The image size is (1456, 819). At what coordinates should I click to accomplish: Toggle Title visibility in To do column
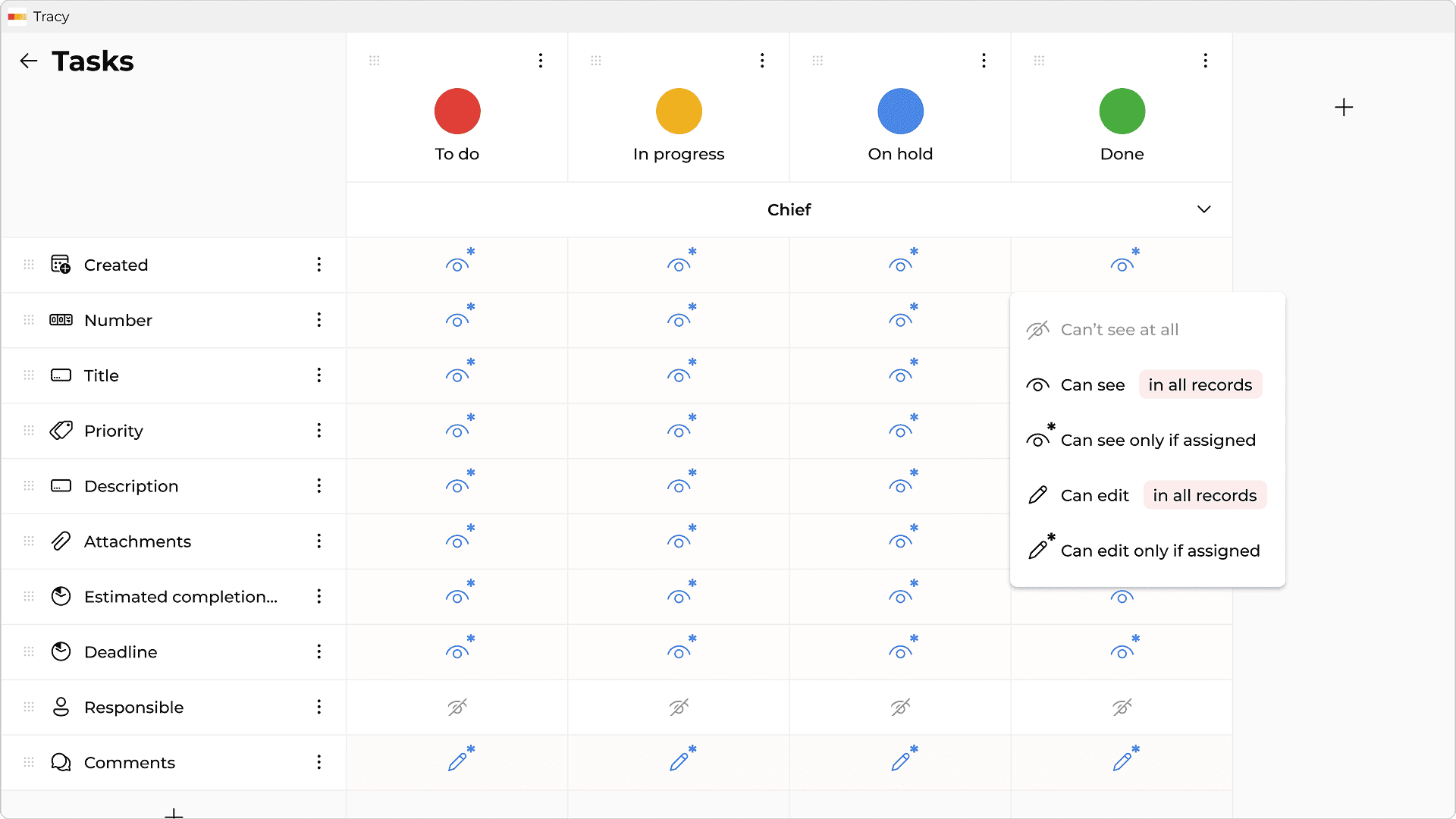457,375
